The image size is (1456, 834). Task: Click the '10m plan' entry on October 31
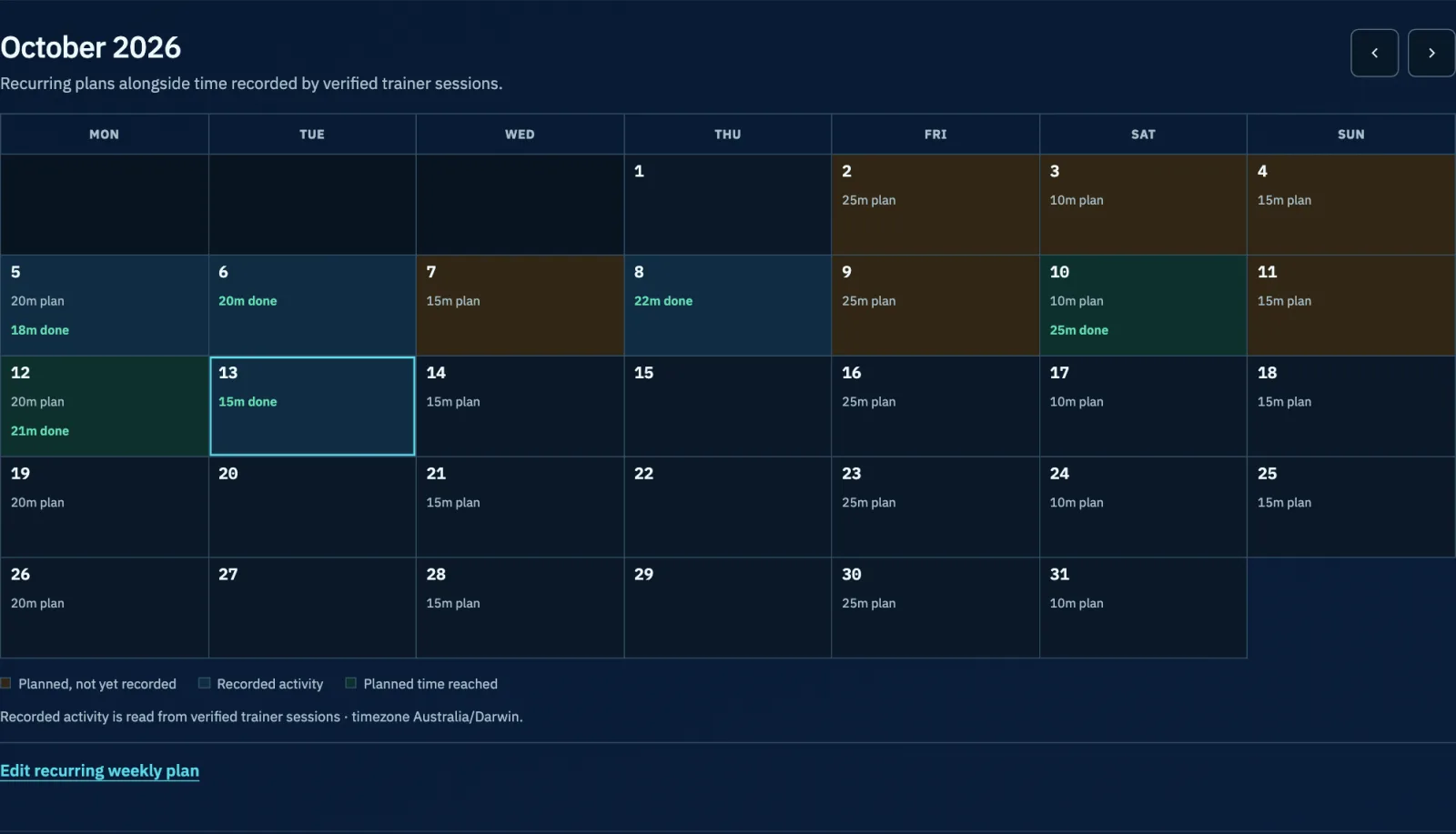click(1077, 604)
